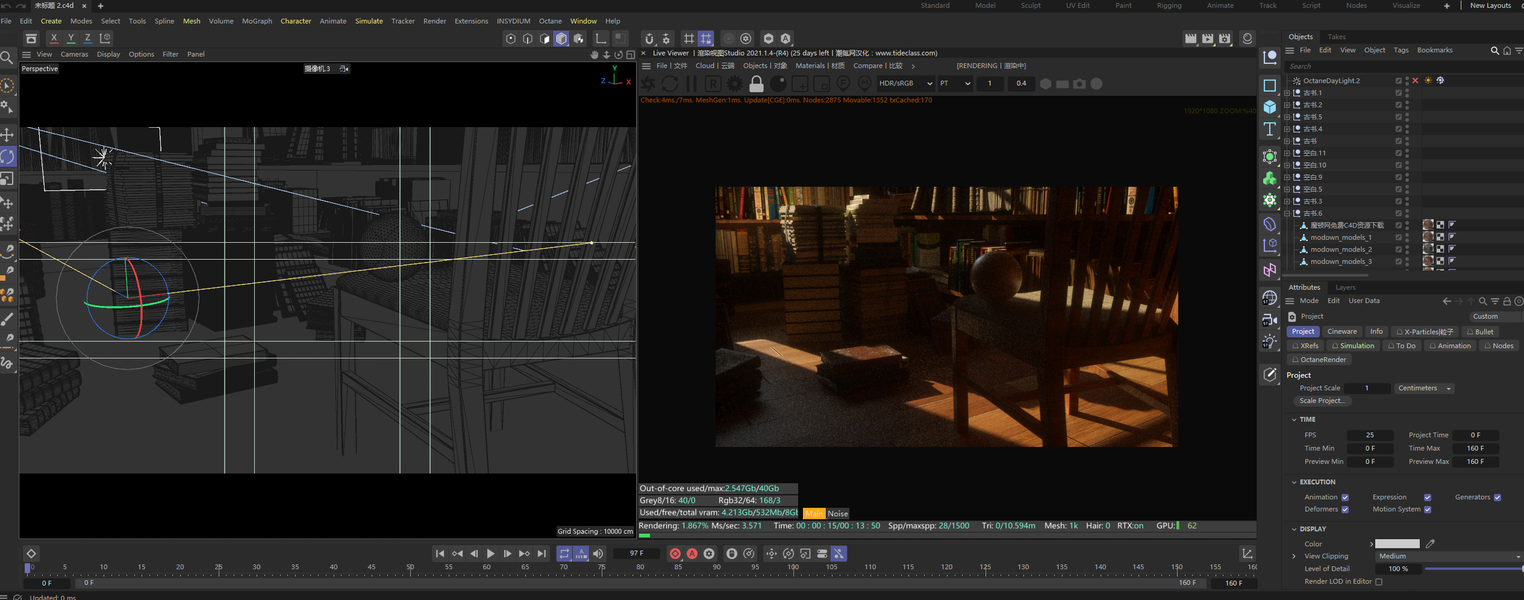The height and width of the screenshot is (600, 1524).
Task: Open View Clipping Medium dropdown
Action: click(x=1449, y=556)
